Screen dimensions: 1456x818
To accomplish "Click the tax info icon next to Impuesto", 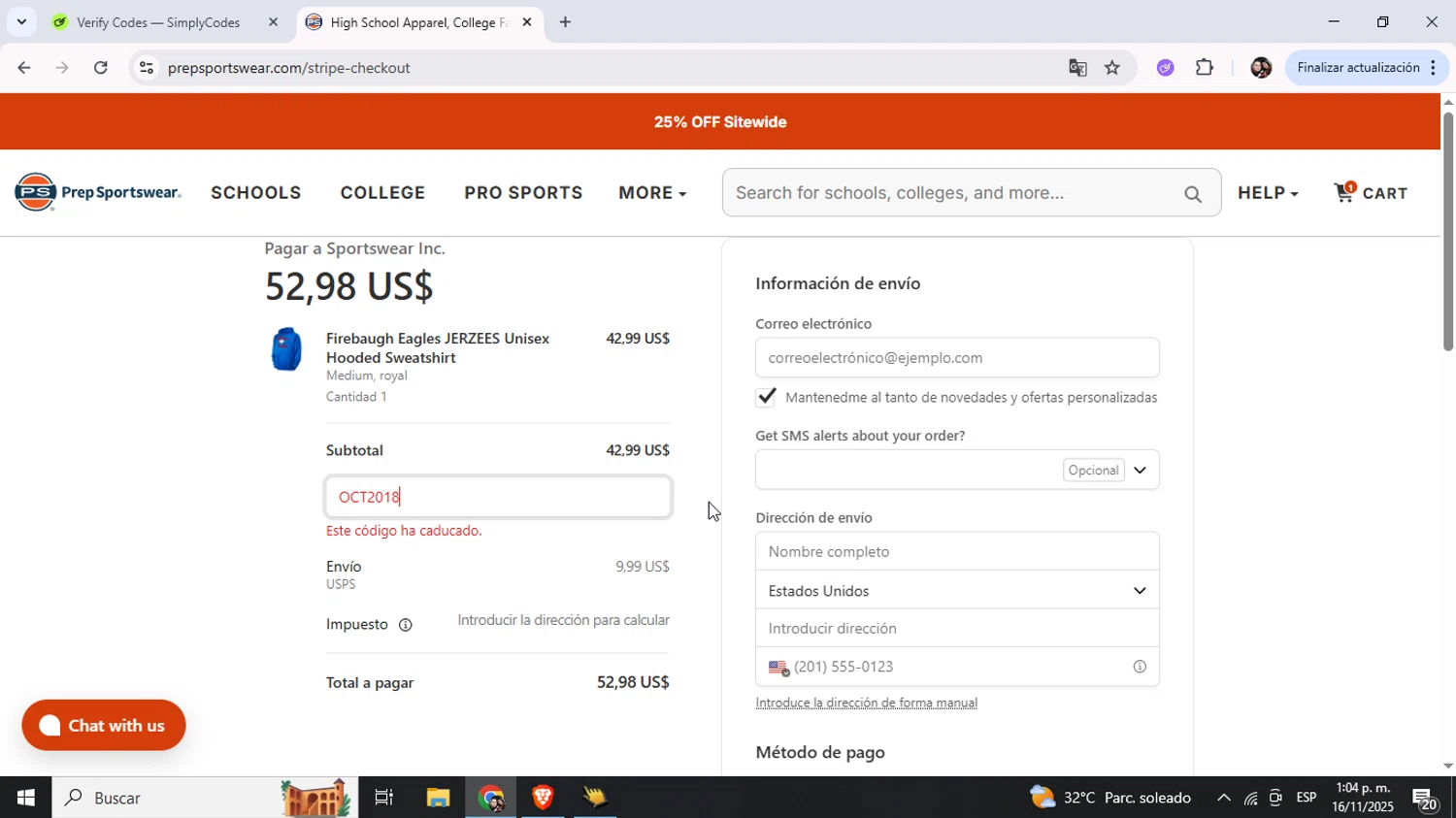I will pos(406,625).
